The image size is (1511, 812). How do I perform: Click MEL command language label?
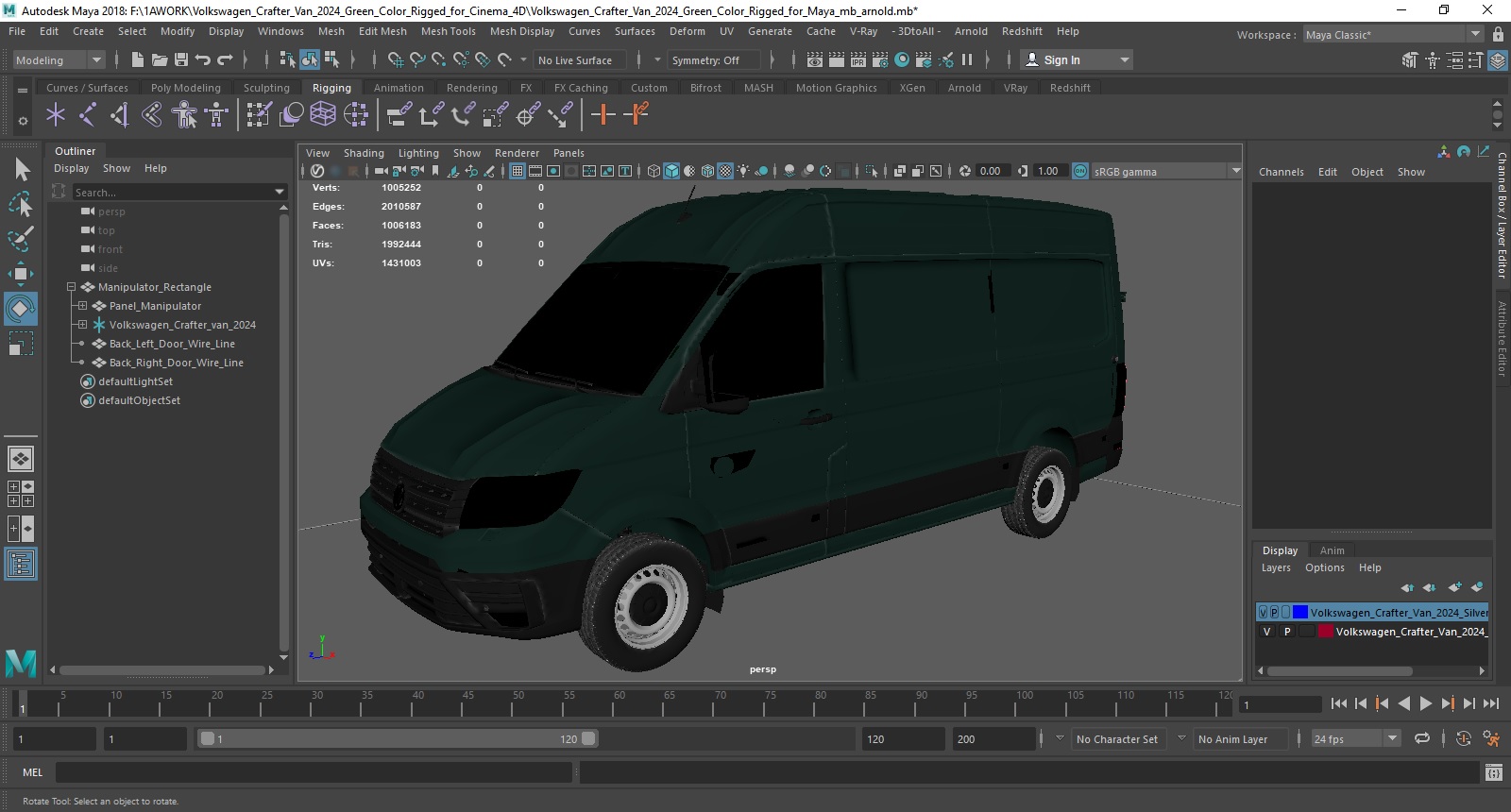tap(33, 772)
